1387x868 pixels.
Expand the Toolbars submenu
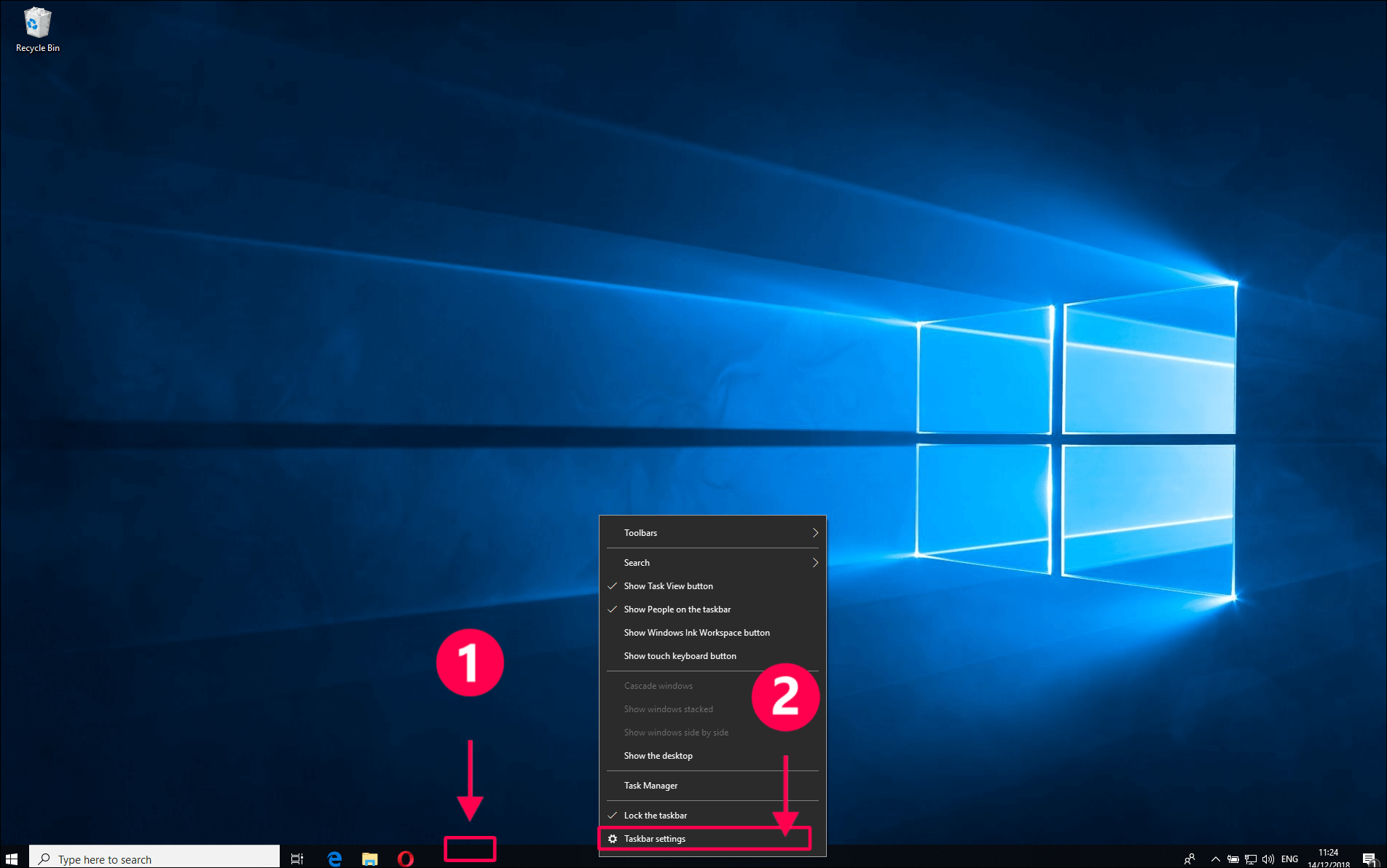coord(712,533)
